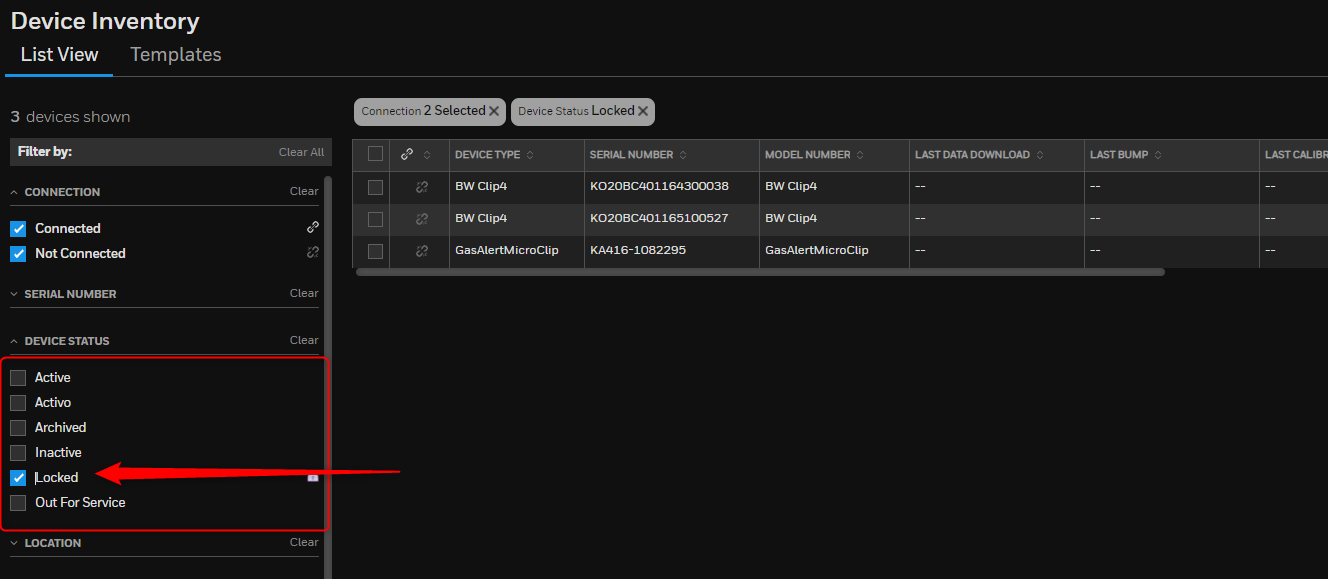Click link icon for GasAlertMicroClip row

click(x=421, y=251)
